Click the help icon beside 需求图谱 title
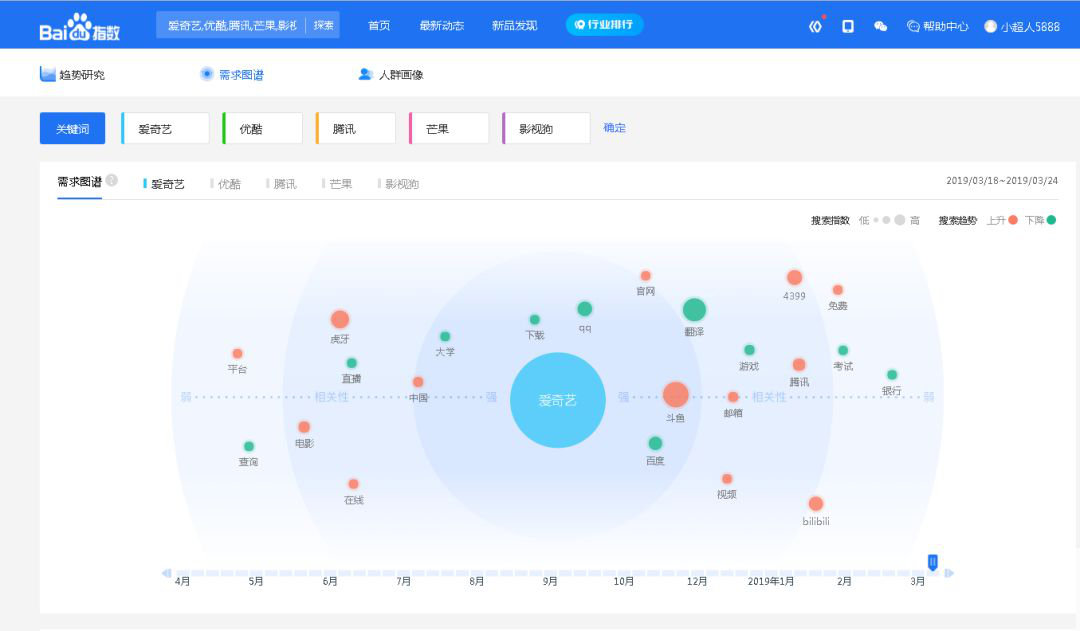 click(x=112, y=180)
